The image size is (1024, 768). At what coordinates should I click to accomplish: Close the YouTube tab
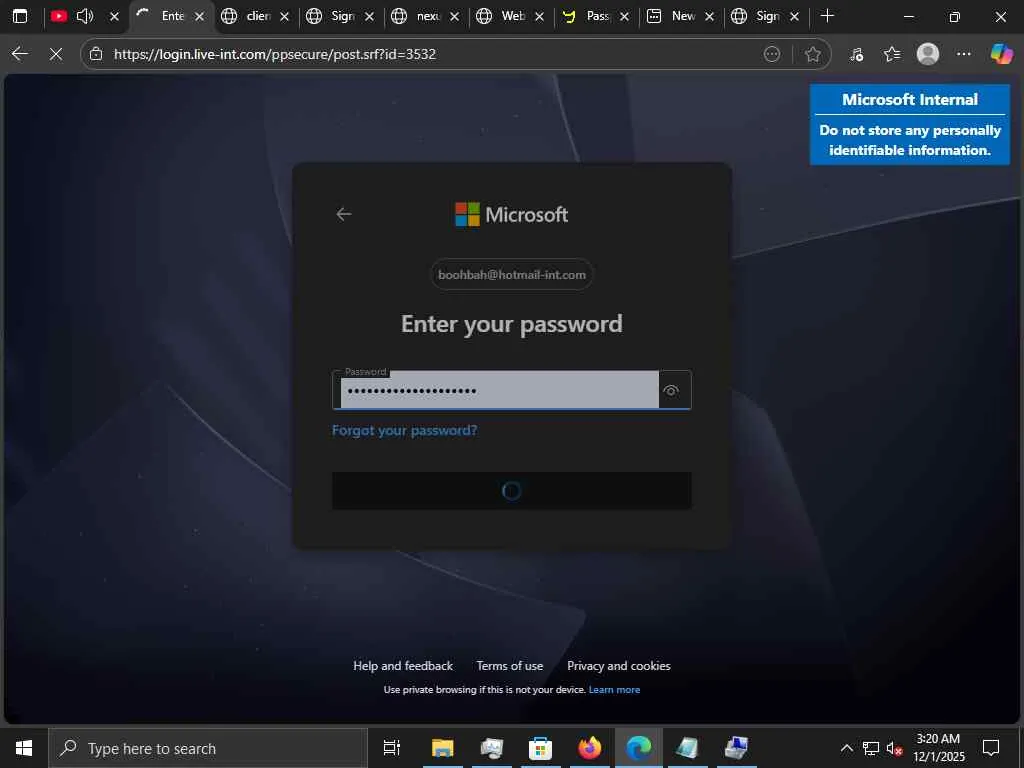point(114,16)
